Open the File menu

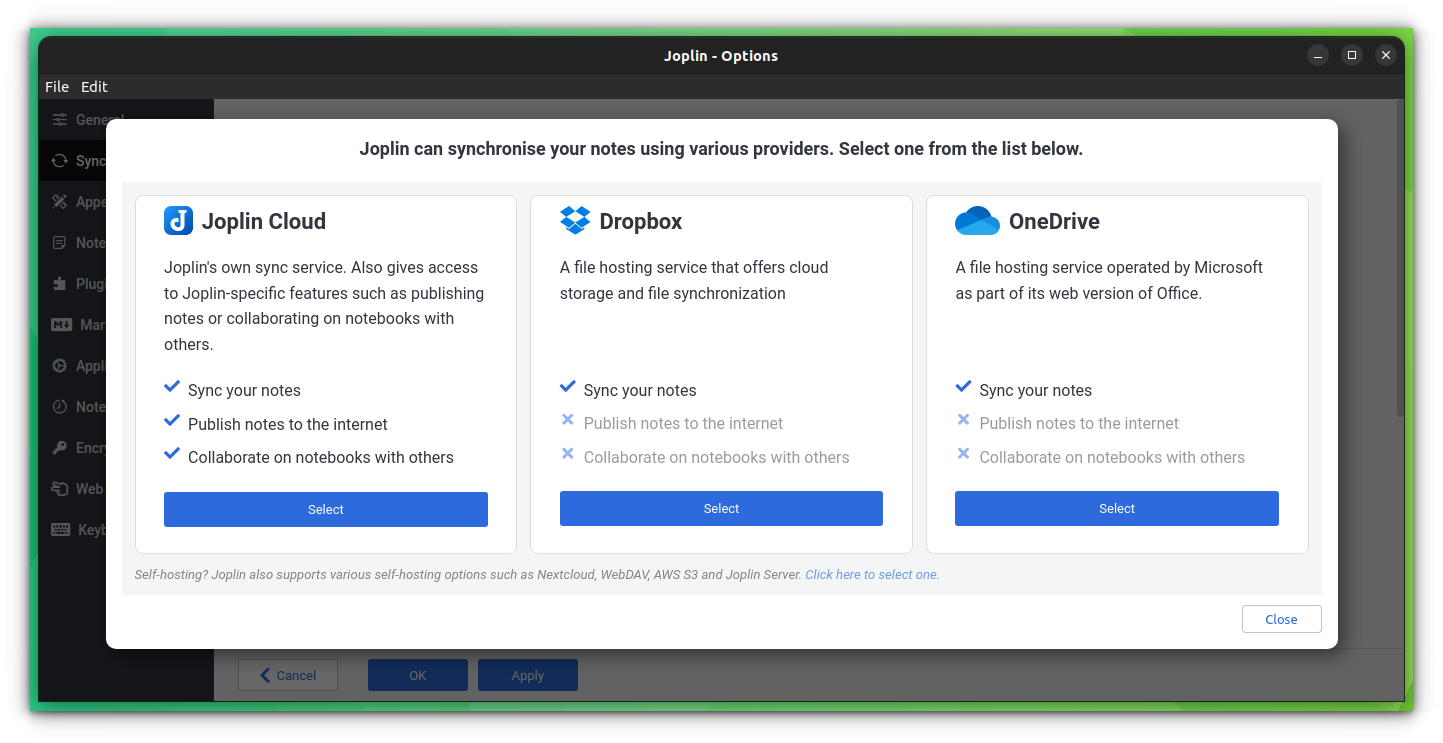point(57,87)
